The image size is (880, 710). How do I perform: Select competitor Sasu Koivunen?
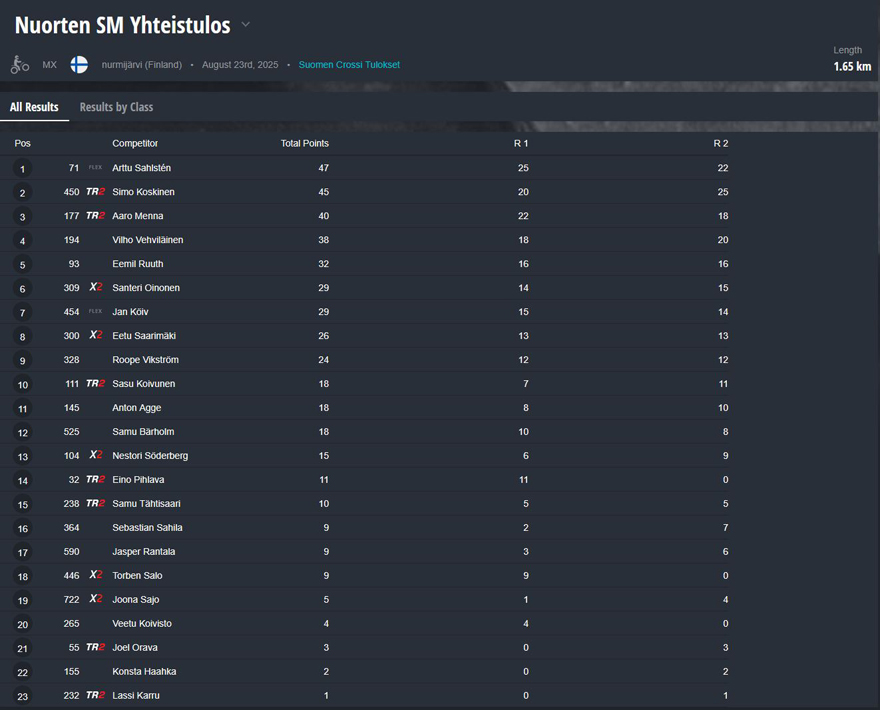(x=144, y=384)
